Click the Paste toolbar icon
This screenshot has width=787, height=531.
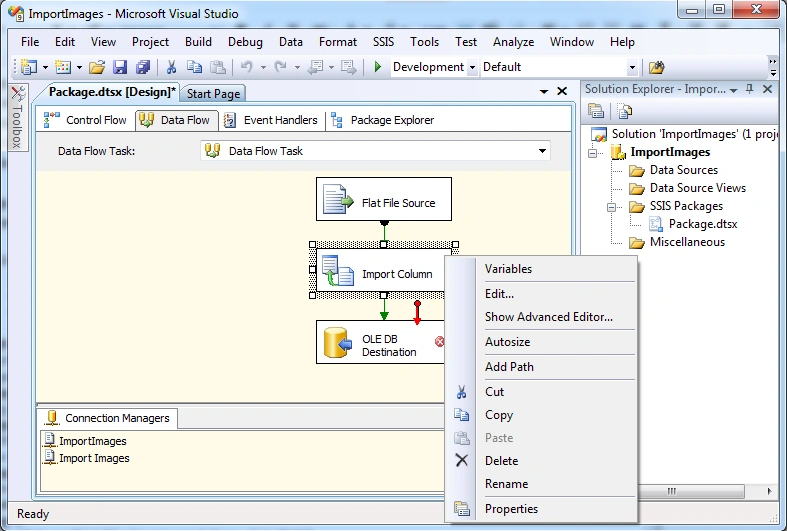tap(217, 67)
